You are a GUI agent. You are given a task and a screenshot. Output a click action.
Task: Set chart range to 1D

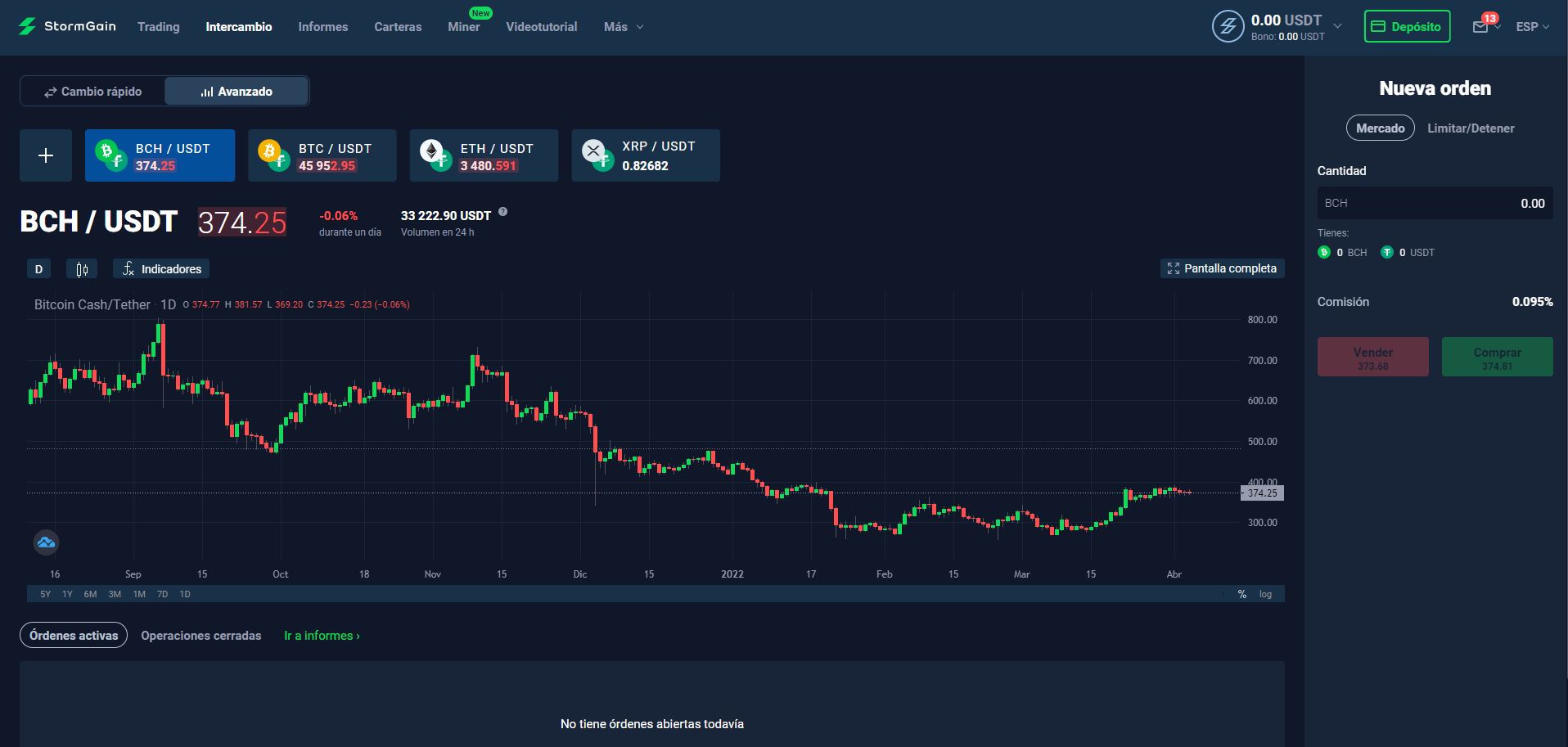(x=185, y=594)
